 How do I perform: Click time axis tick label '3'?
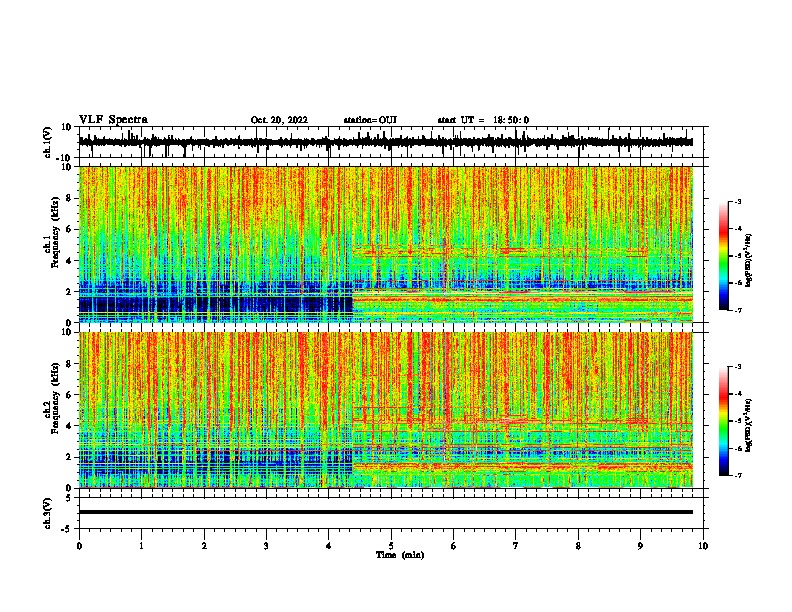pos(266,546)
